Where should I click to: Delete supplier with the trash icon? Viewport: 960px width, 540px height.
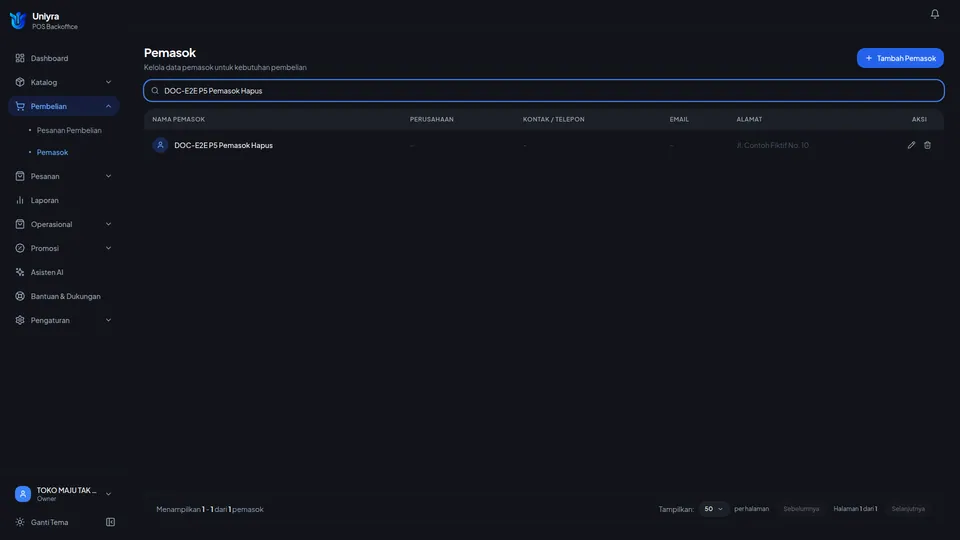pyautogui.click(x=927, y=145)
